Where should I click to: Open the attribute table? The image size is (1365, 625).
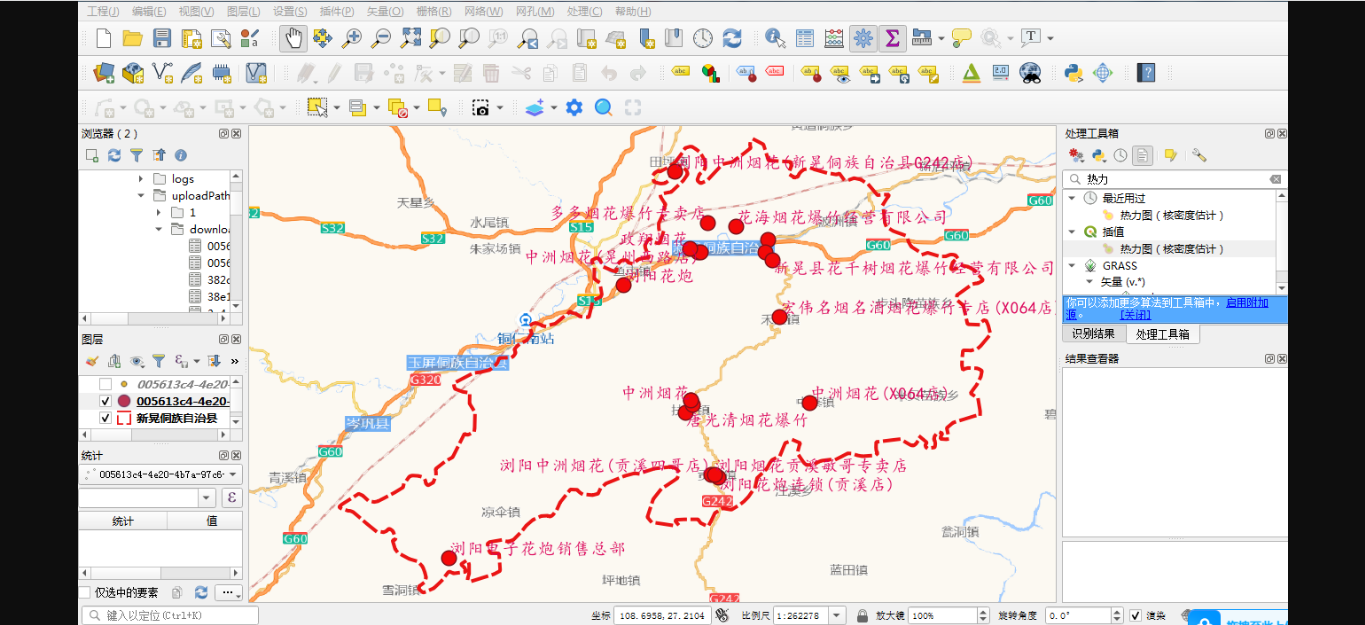[x=805, y=39]
